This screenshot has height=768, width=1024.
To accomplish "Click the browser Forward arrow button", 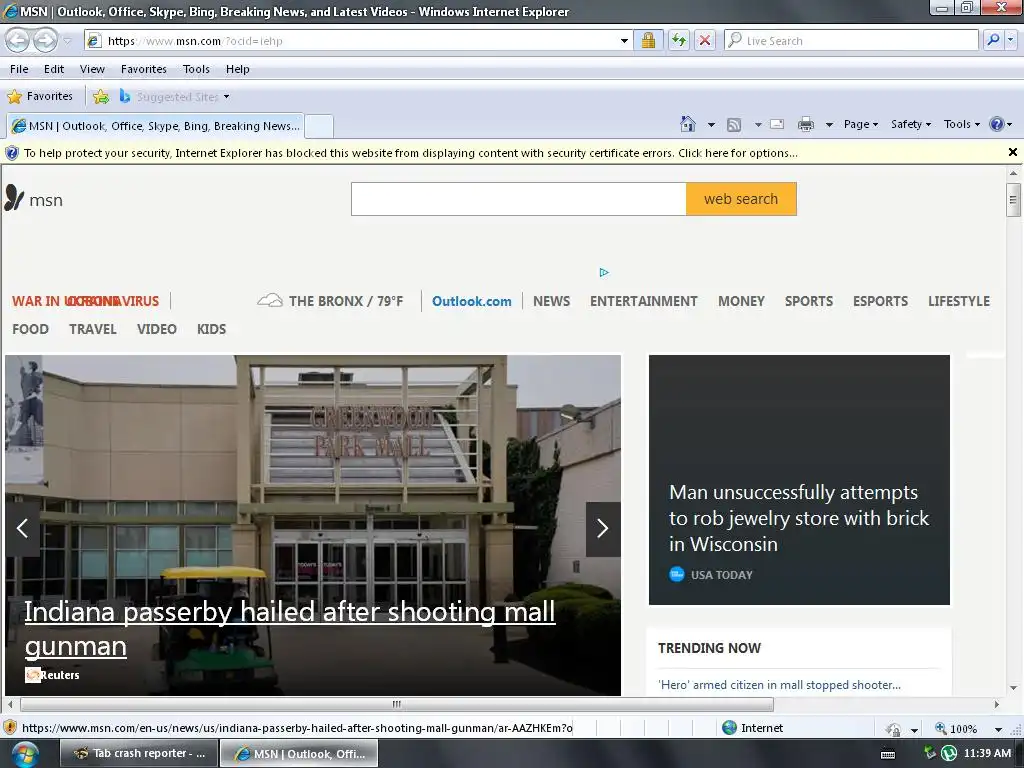I will point(45,40).
